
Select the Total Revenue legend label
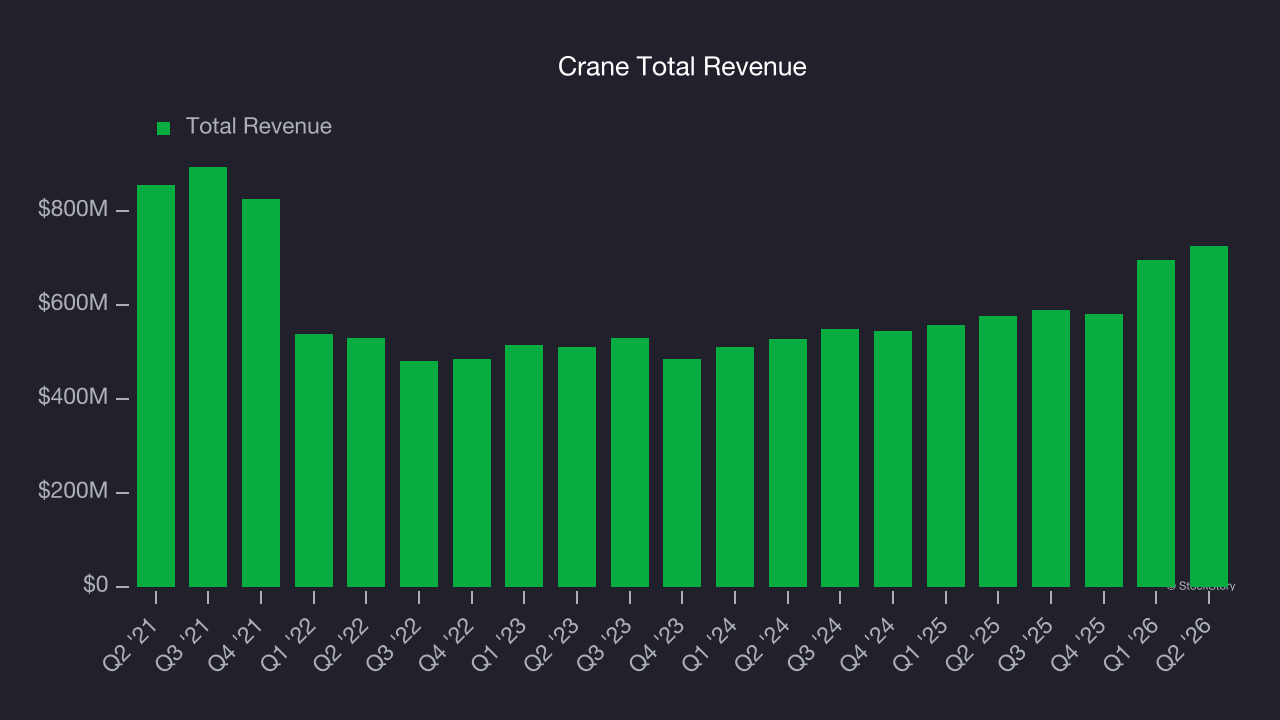coord(259,127)
